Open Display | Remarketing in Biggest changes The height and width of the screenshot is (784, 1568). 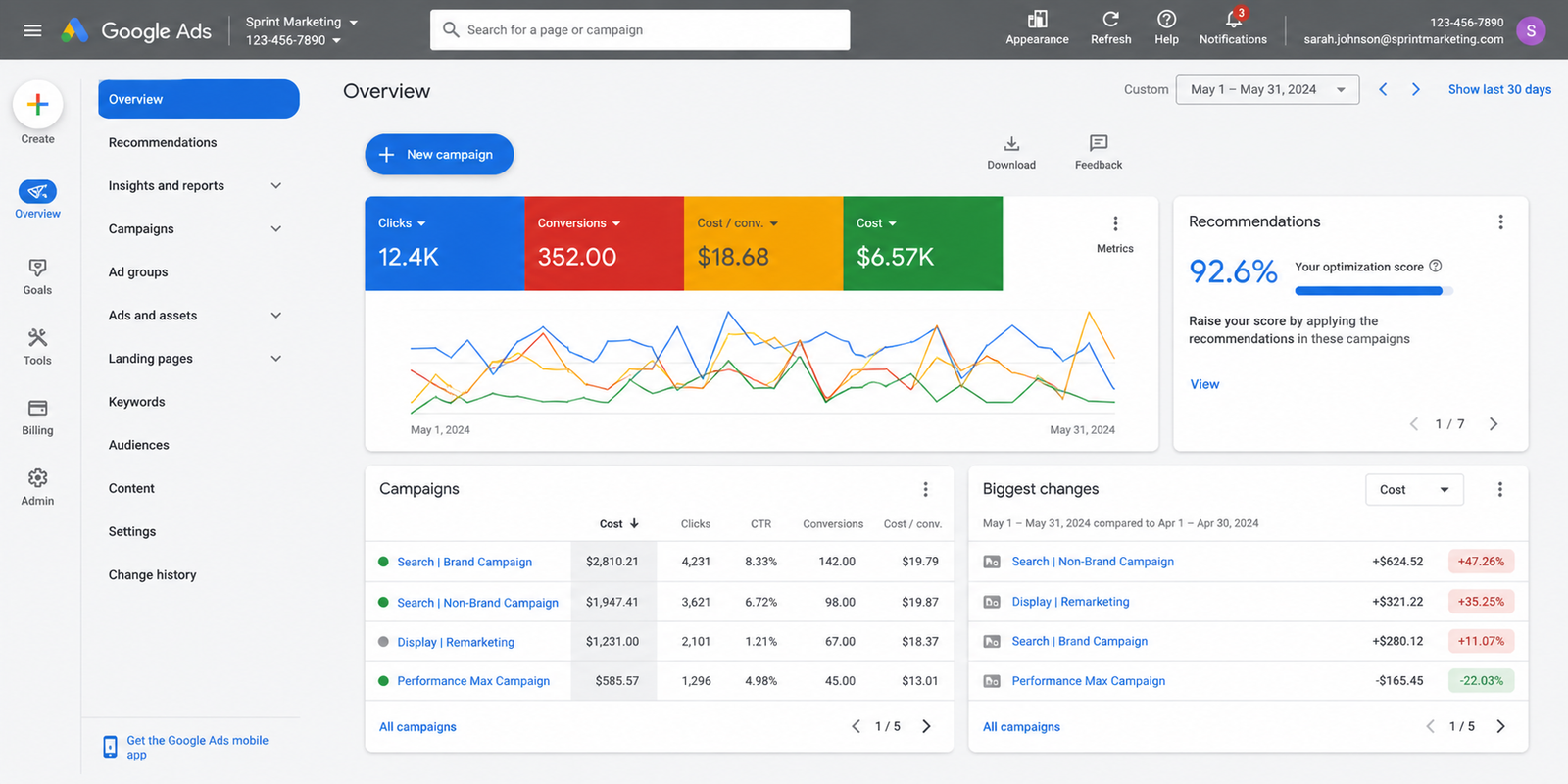1070,602
